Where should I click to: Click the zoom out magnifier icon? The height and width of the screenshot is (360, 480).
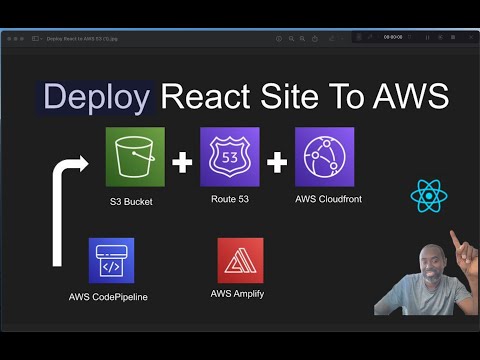pos(291,39)
